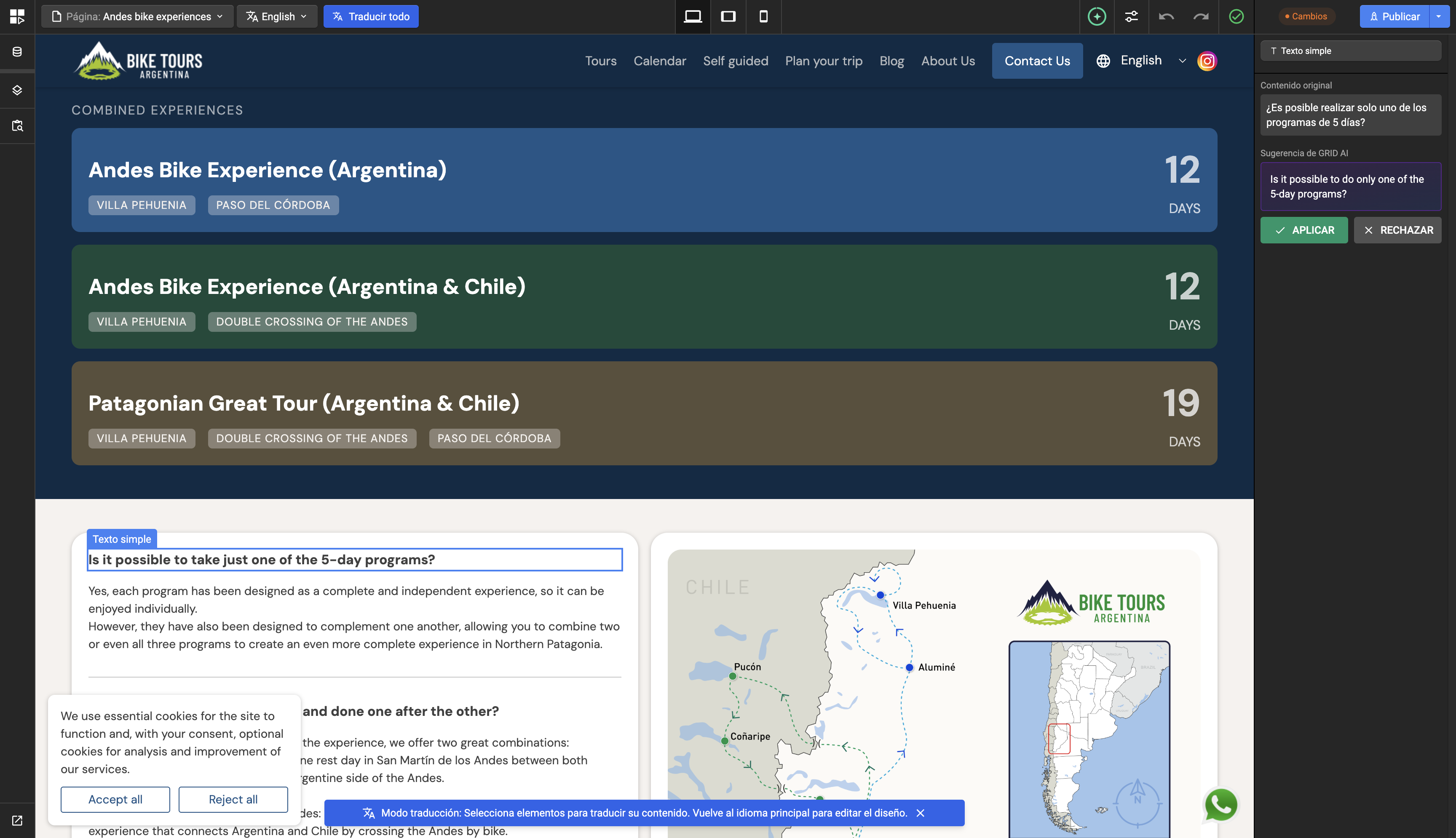
Task: Click the Contenido original text box
Action: (1351, 115)
